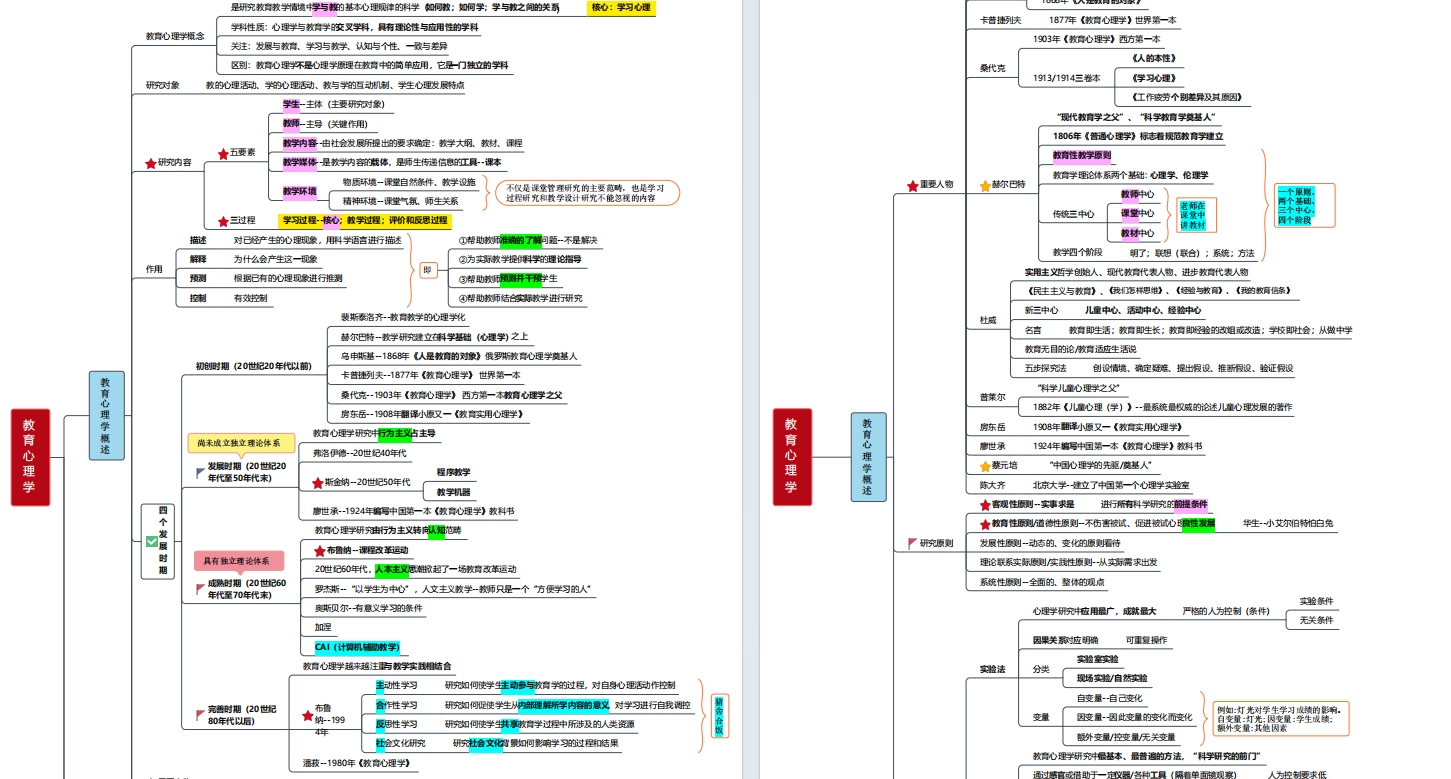Screen dimensions: 1451x779
Task: Click the red flag beside 成熟时期
Action: click(x=200, y=589)
